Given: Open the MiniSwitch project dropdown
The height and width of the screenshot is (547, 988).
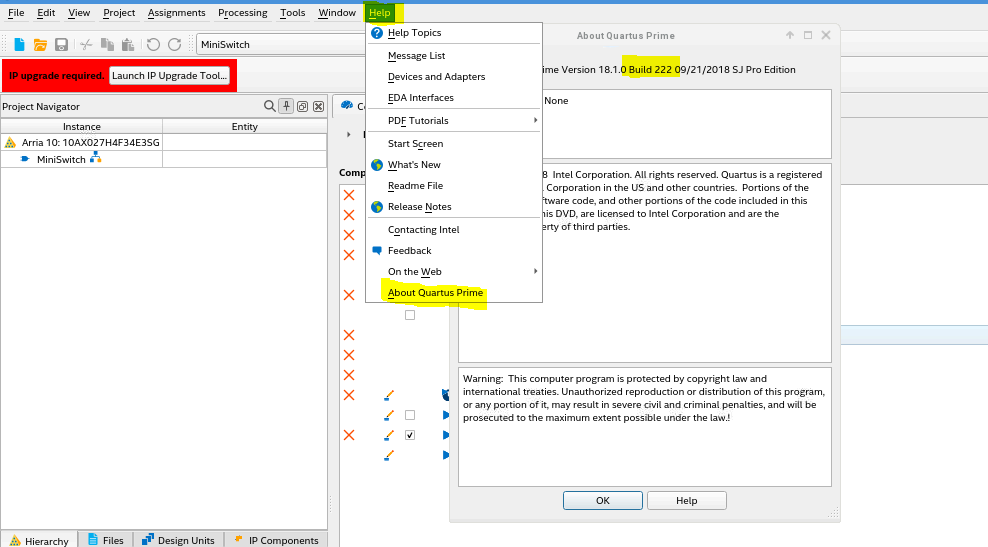Looking at the screenshot, I should [282, 44].
